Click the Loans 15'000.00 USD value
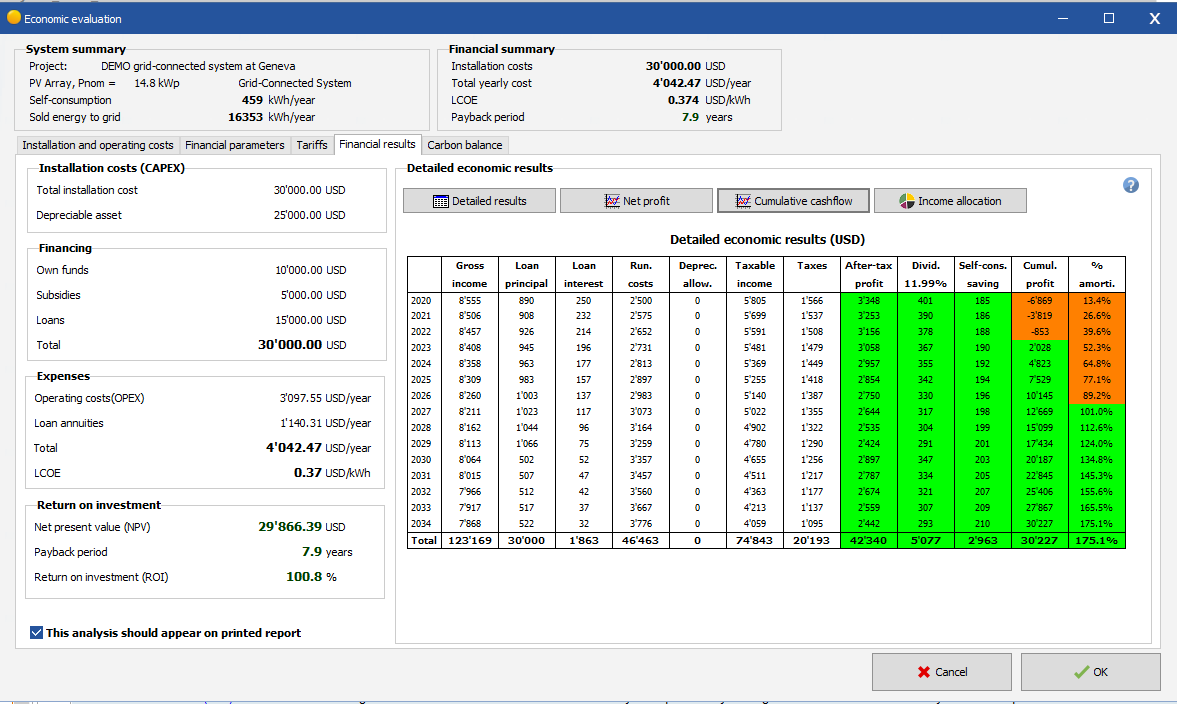The width and height of the screenshot is (1177, 704). 310,320
